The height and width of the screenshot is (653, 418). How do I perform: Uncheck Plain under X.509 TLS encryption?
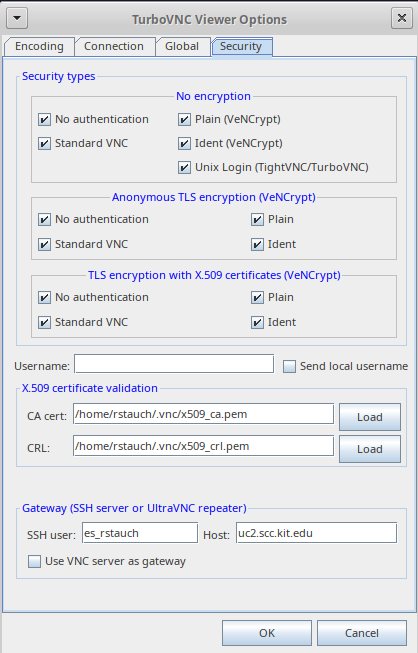tap(257, 297)
